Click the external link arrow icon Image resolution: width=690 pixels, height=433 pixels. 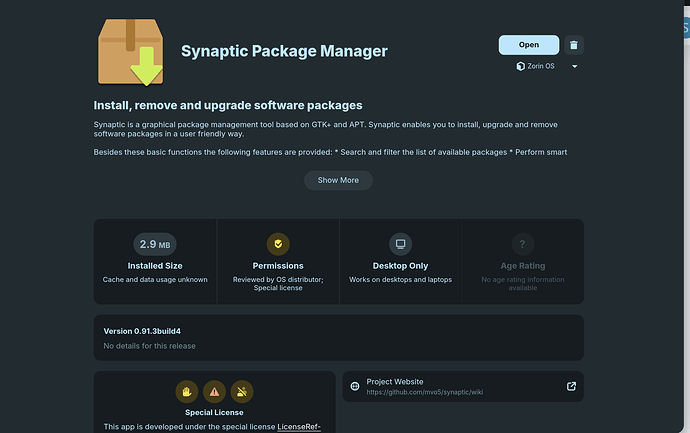click(x=571, y=386)
